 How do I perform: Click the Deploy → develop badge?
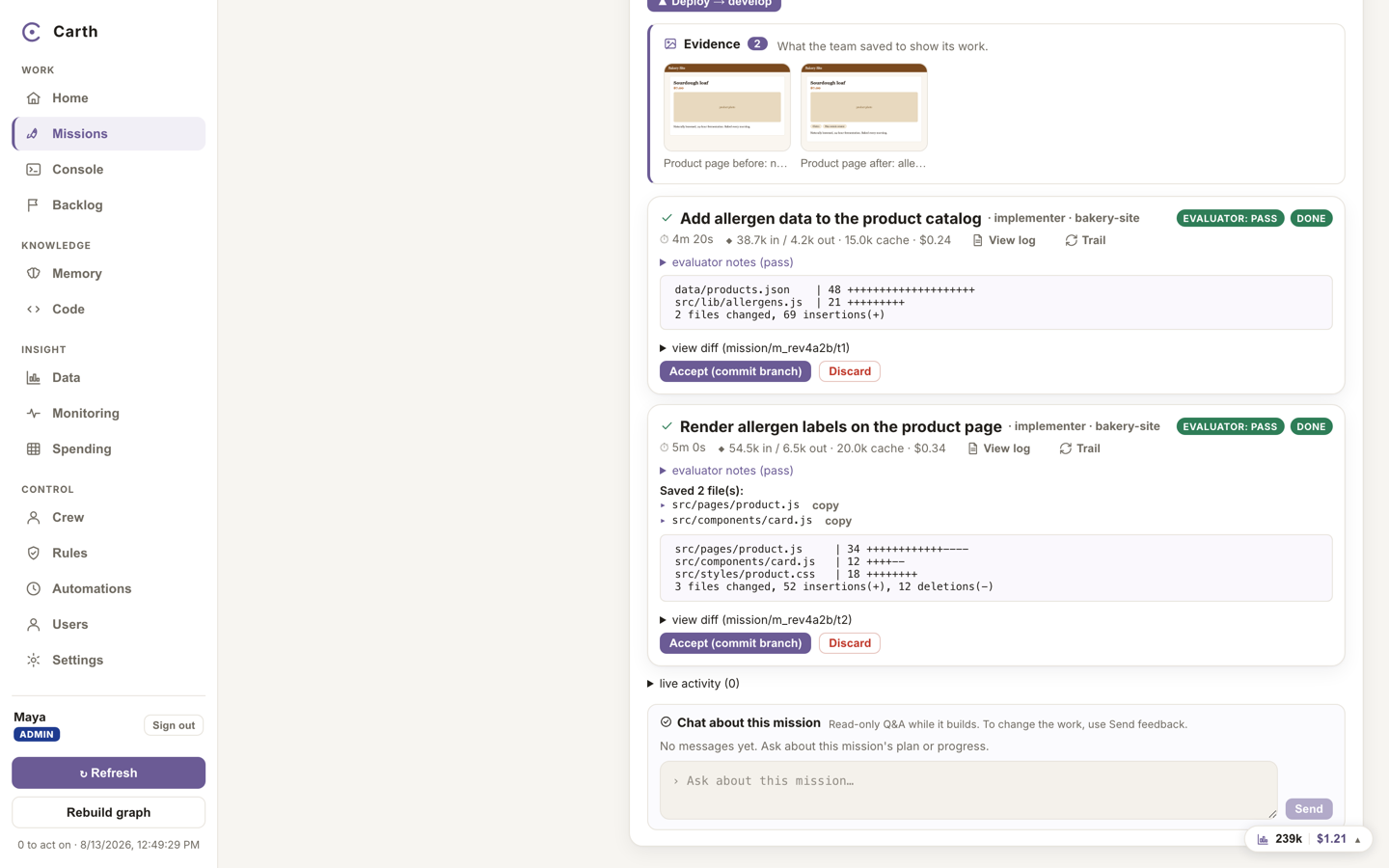point(714,4)
